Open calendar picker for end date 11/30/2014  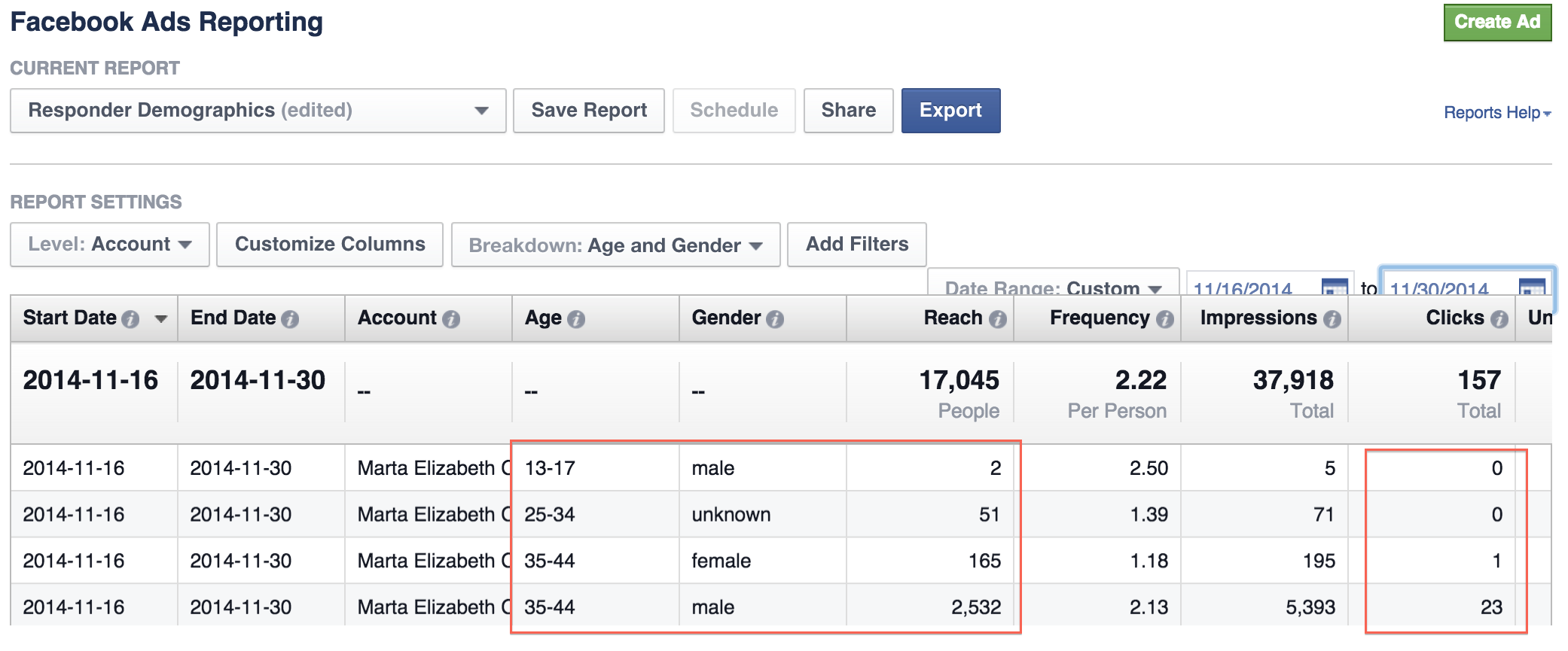coord(1532,287)
